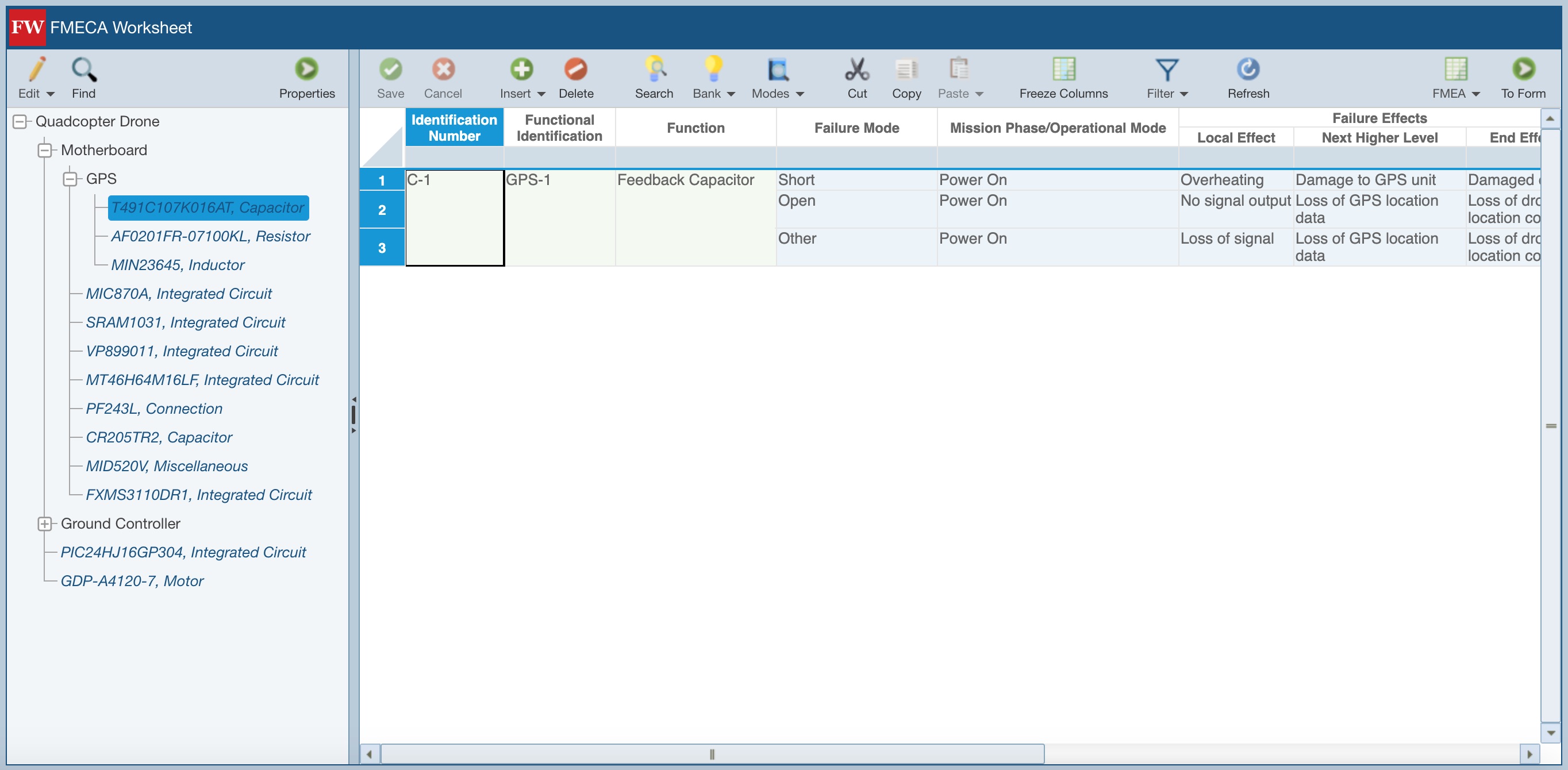1568x770 pixels.
Task: Click the Insert green plus icon
Action: tap(521, 69)
